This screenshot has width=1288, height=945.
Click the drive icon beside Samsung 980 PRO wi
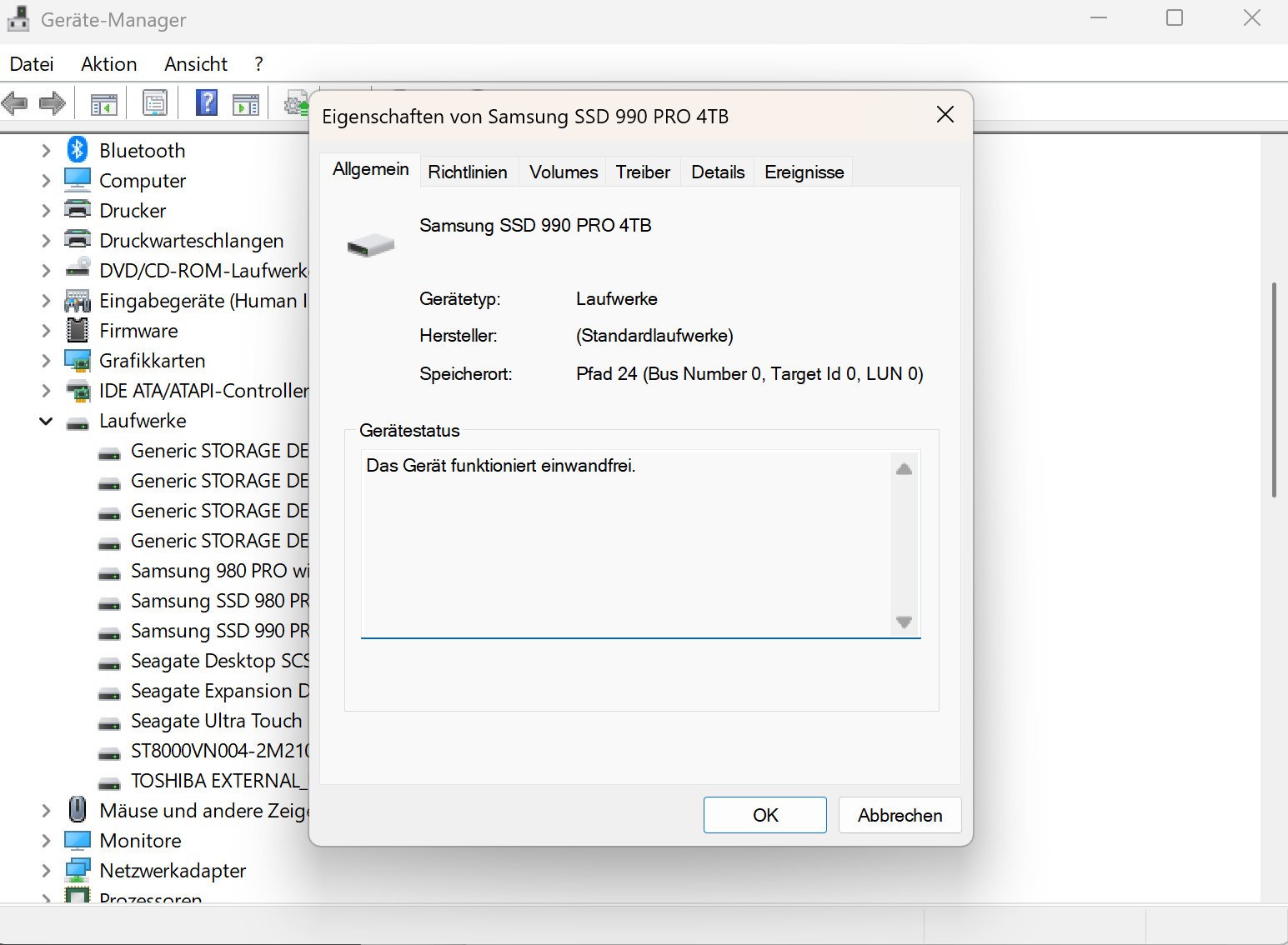tap(109, 573)
